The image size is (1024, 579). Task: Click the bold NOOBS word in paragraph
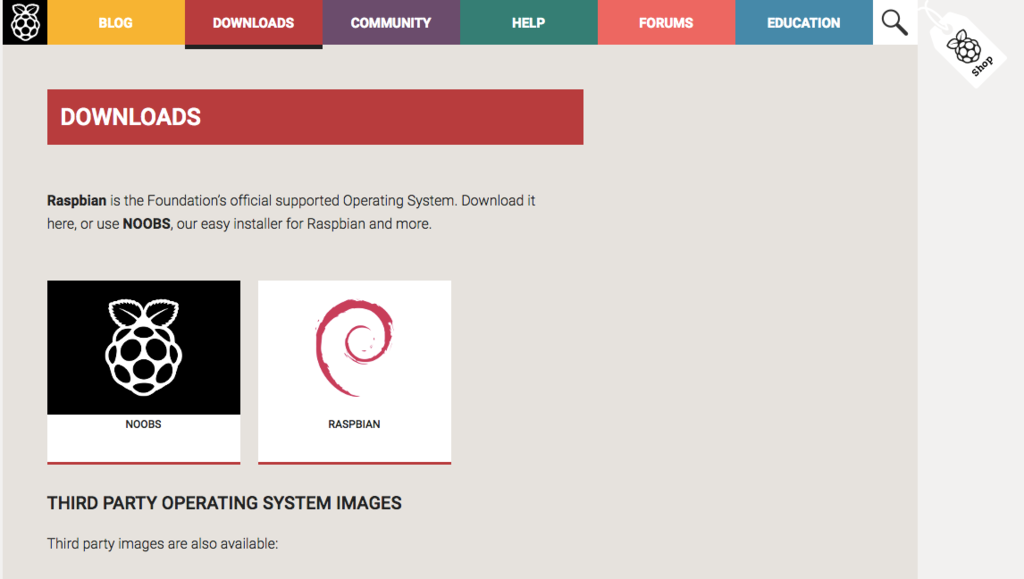pos(146,224)
